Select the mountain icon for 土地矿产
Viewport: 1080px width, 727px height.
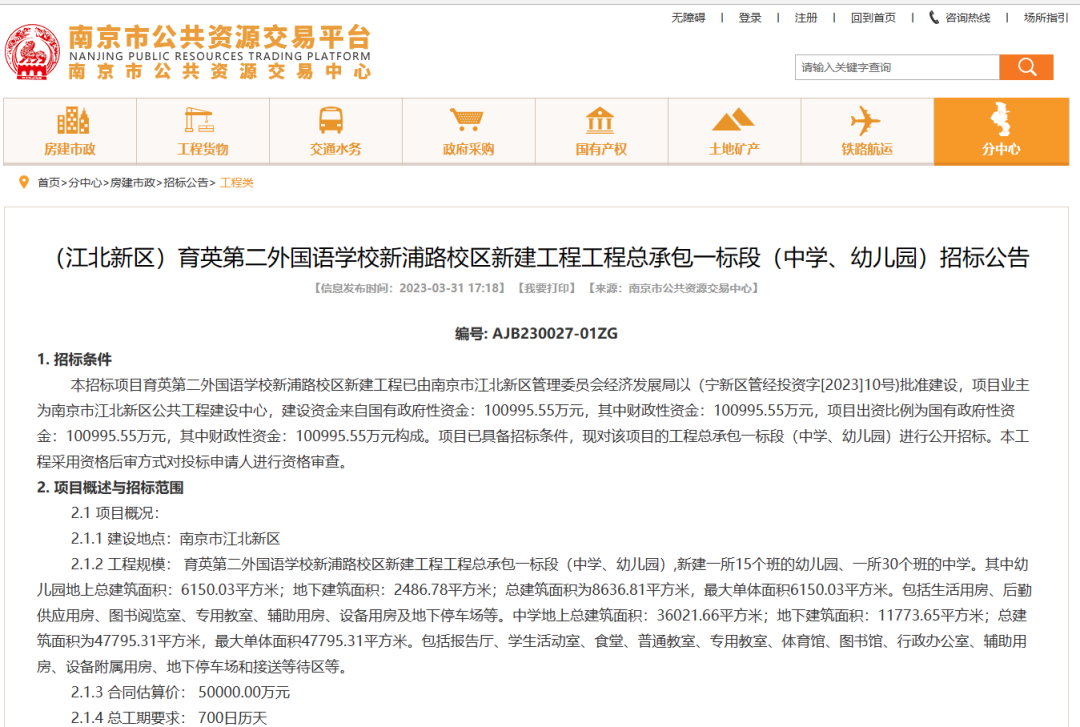click(x=733, y=121)
